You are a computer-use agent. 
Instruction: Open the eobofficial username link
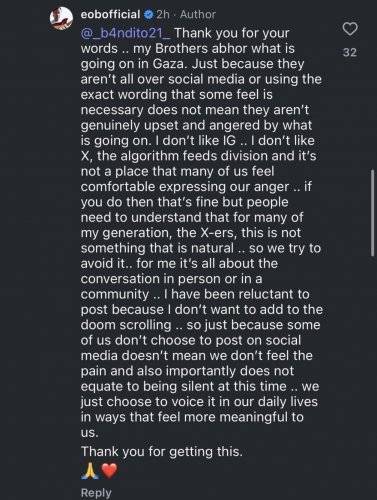[x=110, y=14]
